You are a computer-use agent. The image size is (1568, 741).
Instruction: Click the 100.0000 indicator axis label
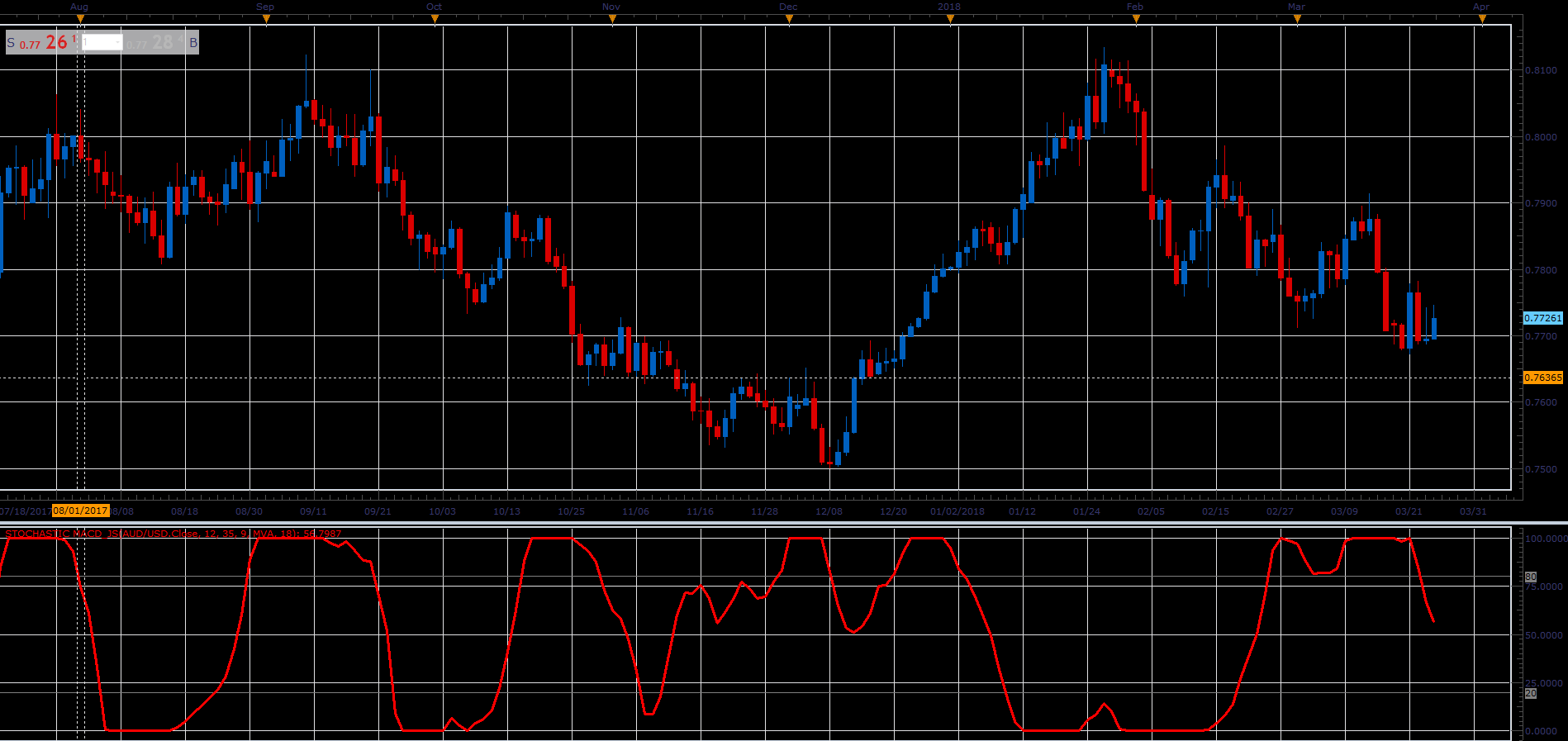(1546, 539)
